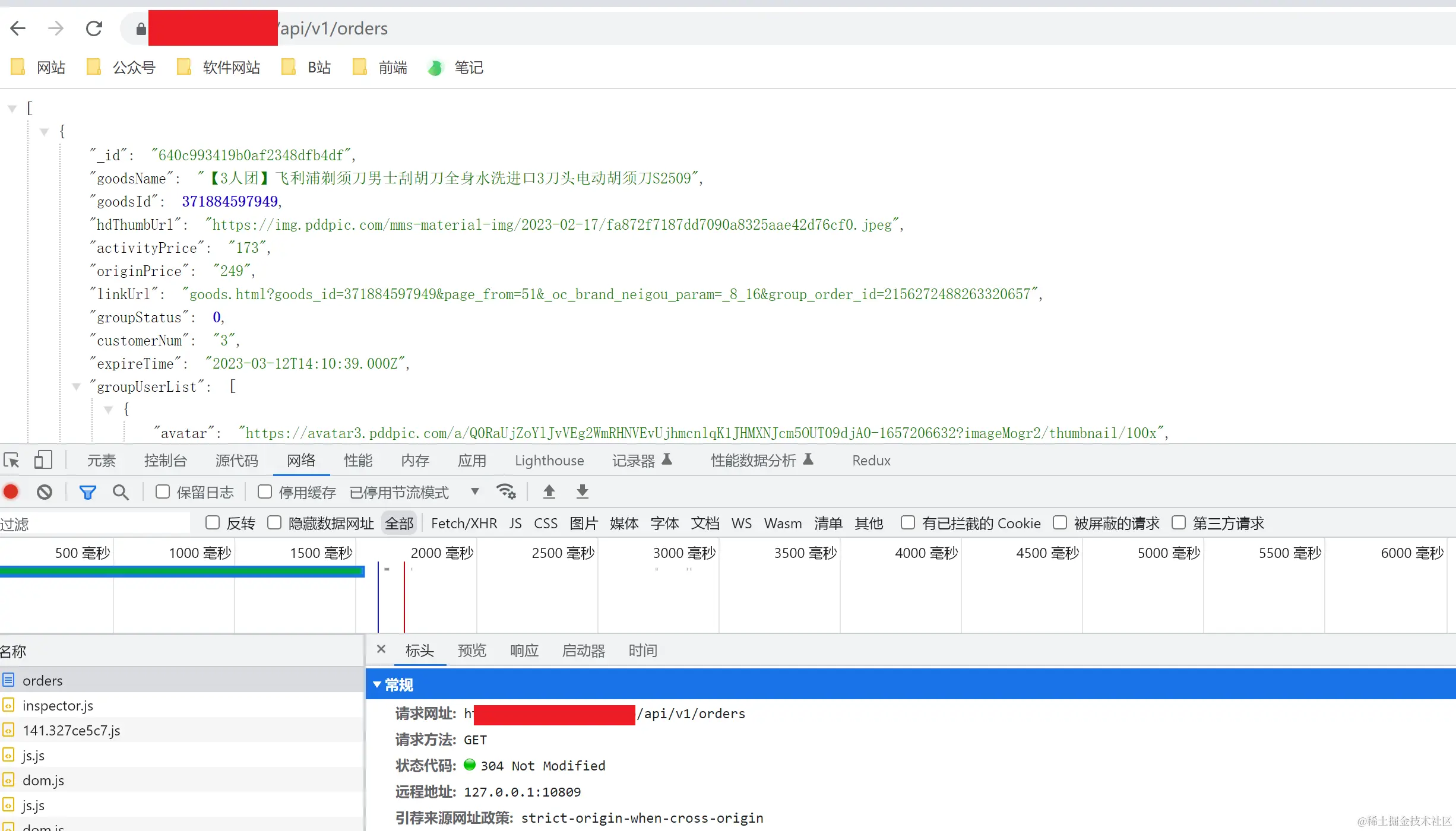Image resolution: width=1456 pixels, height=831 pixels.
Task: Click the 名称 column header
Action: click(x=182, y=651)
